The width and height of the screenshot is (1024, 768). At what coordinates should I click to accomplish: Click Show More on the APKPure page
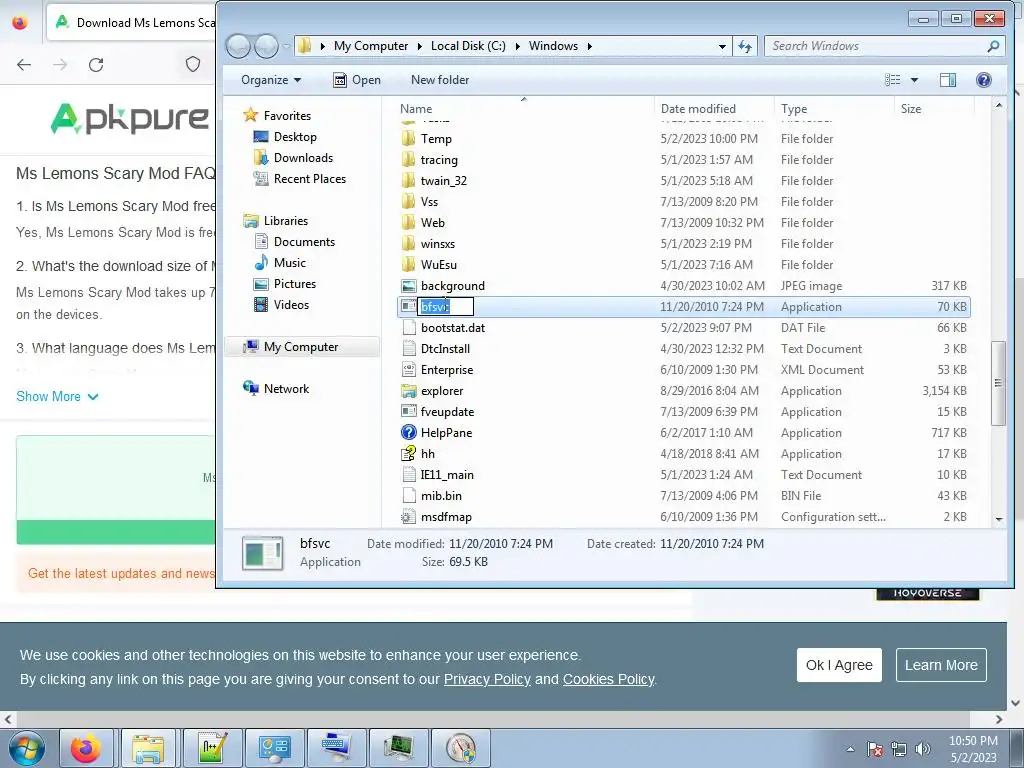click(57, 396)
